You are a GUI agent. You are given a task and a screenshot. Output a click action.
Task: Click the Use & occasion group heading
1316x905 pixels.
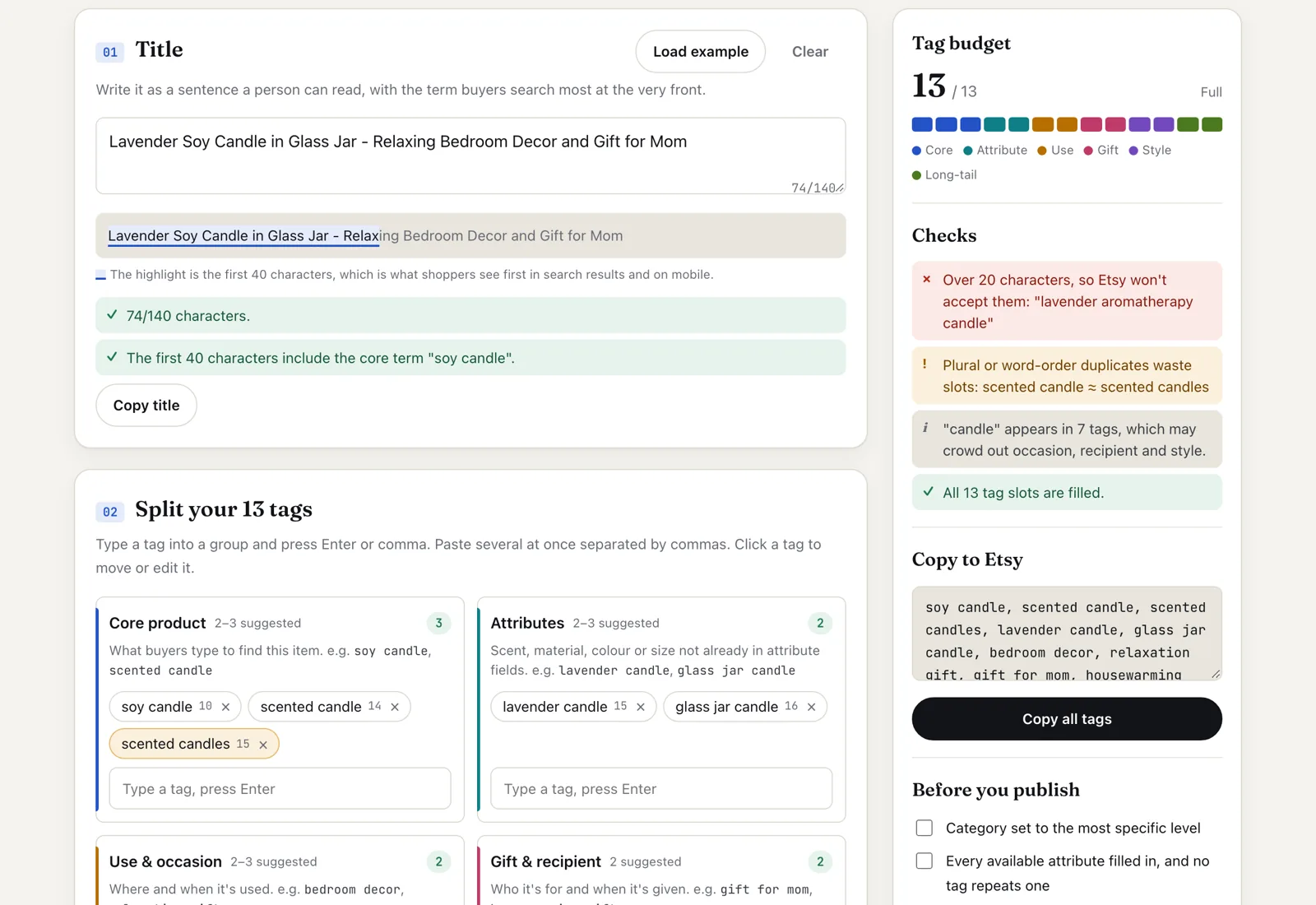(165, 861)
